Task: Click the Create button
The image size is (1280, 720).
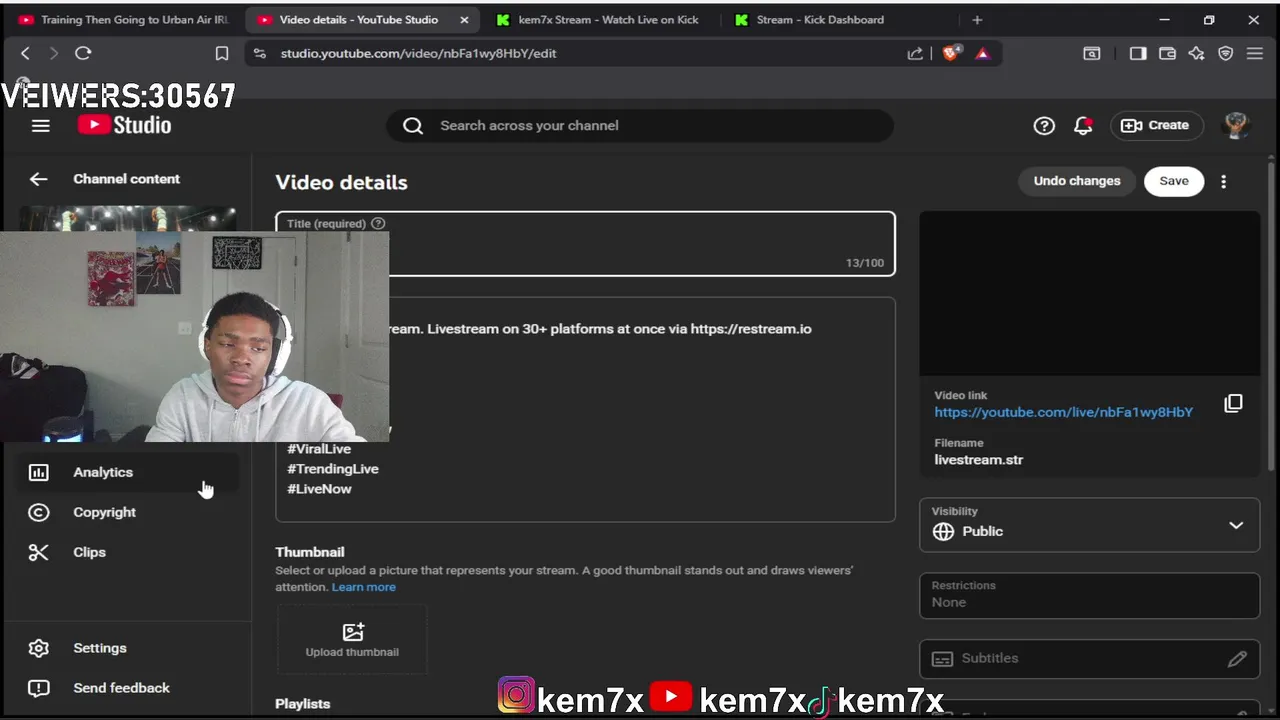Action: 1156,125
